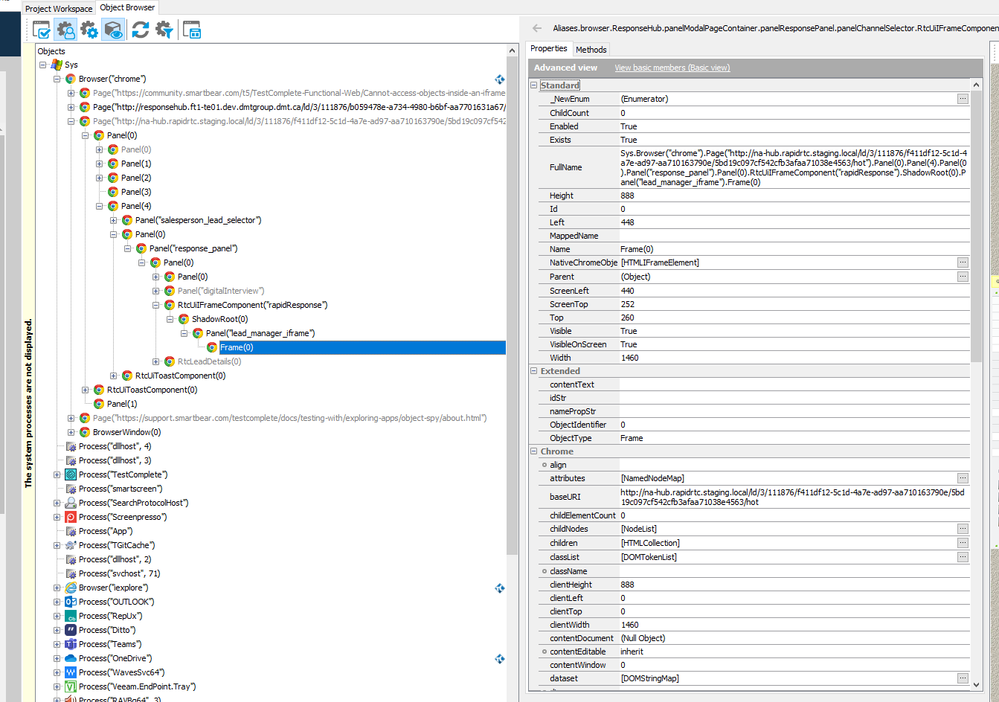The image size is (999, 702).
Task: Collapse the RtcUiIFrameComponent("rapidResponse") node
Action: pos(155,305)
